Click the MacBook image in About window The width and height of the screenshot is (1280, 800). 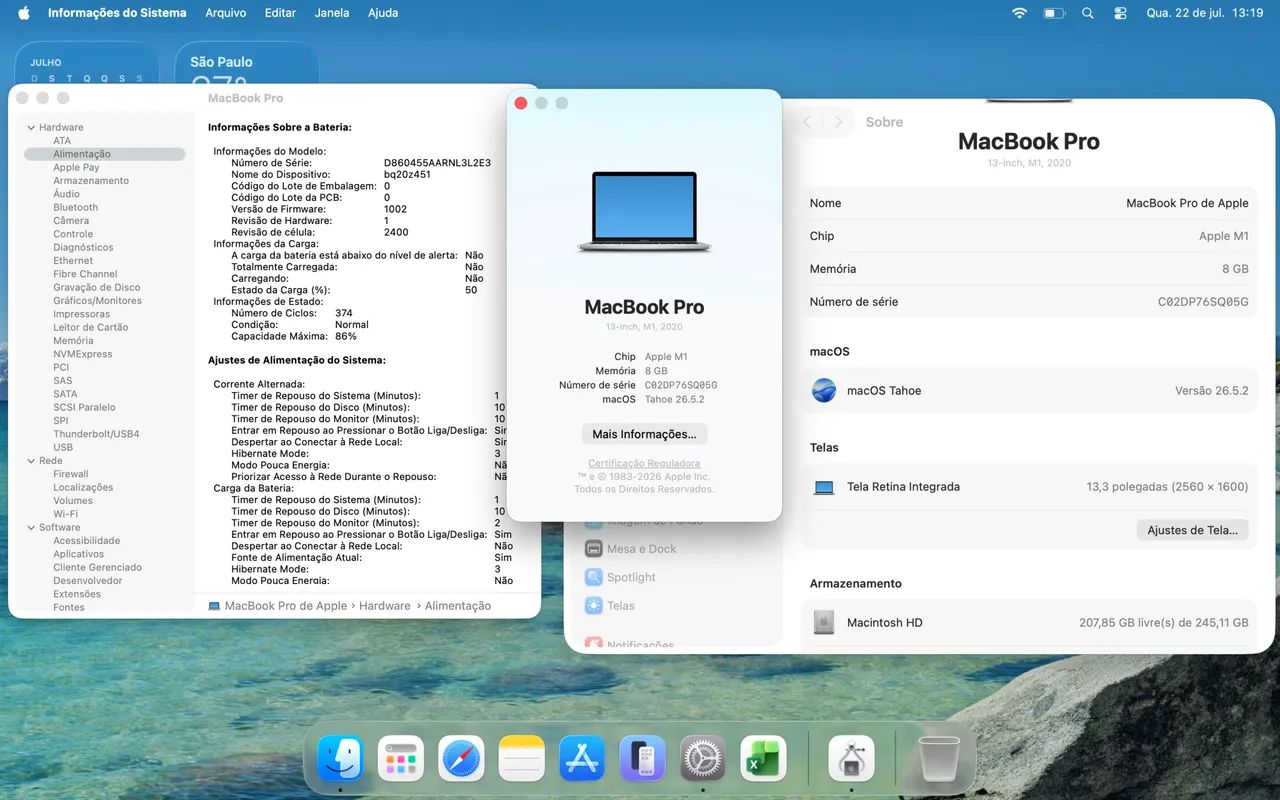click(x=644, y=211)
